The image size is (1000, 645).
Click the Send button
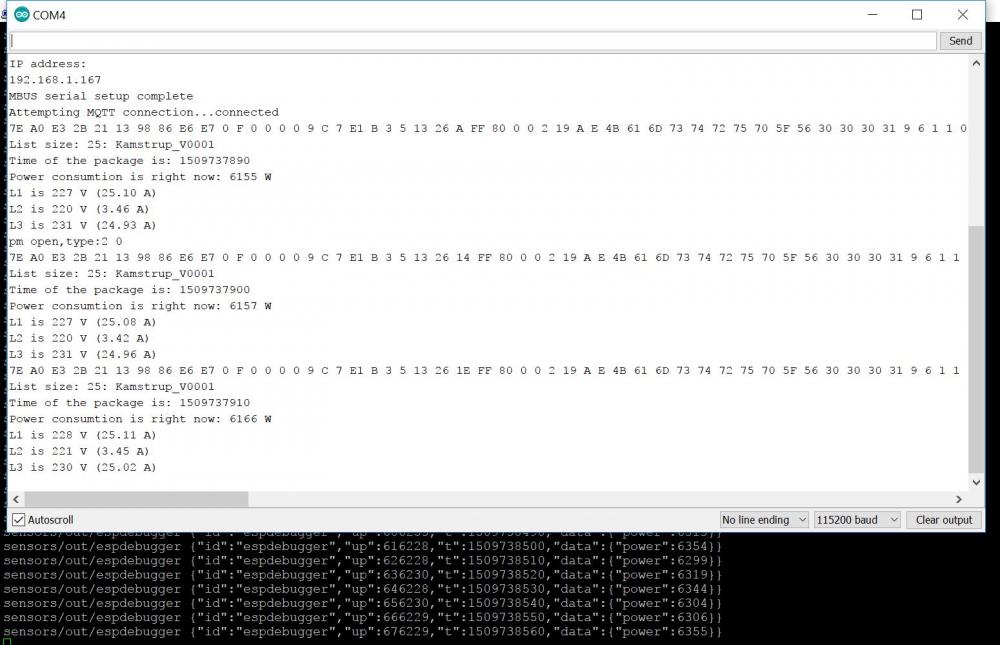[x=960, y=41]
